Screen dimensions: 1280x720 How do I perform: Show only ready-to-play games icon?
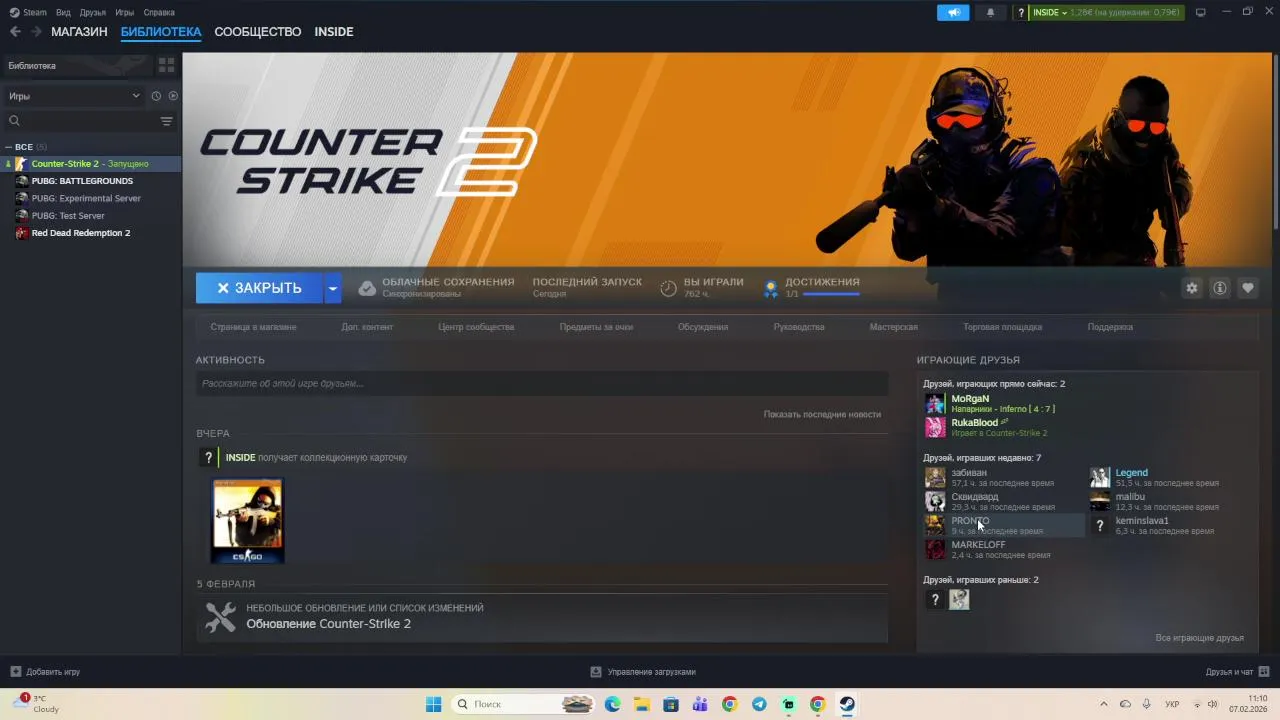coord(173,96)
